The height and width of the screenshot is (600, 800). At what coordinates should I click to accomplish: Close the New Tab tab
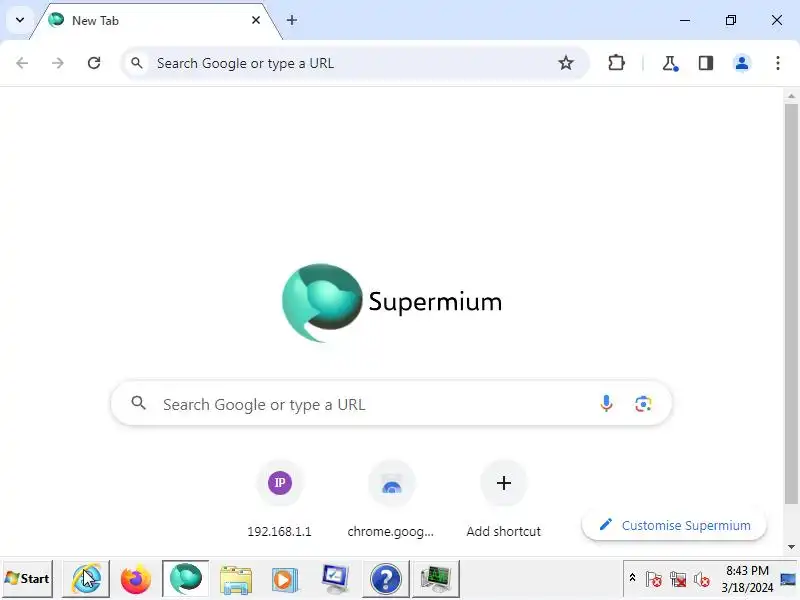(256, 20)
